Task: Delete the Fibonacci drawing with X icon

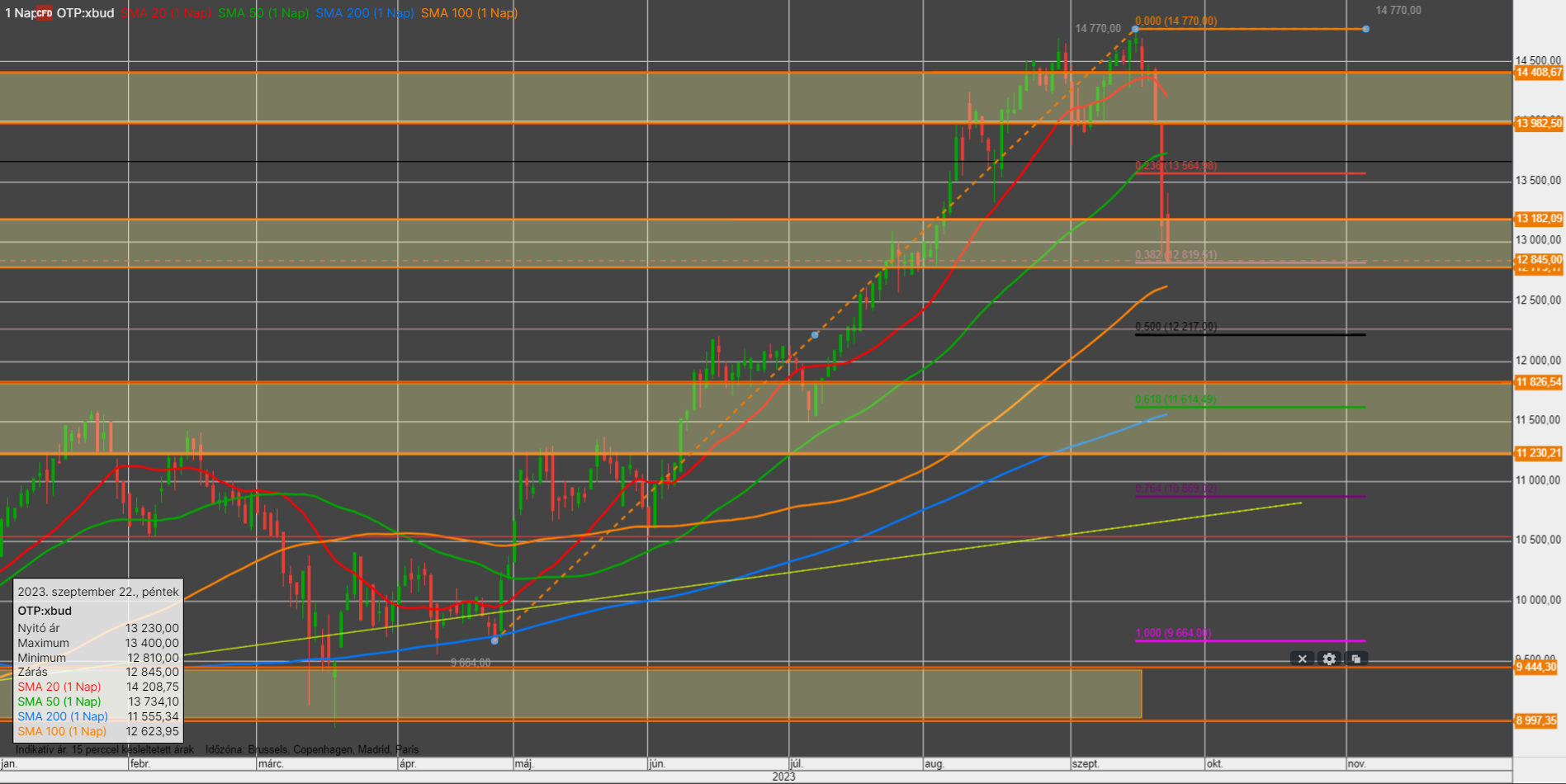Action: point(1302,659)
